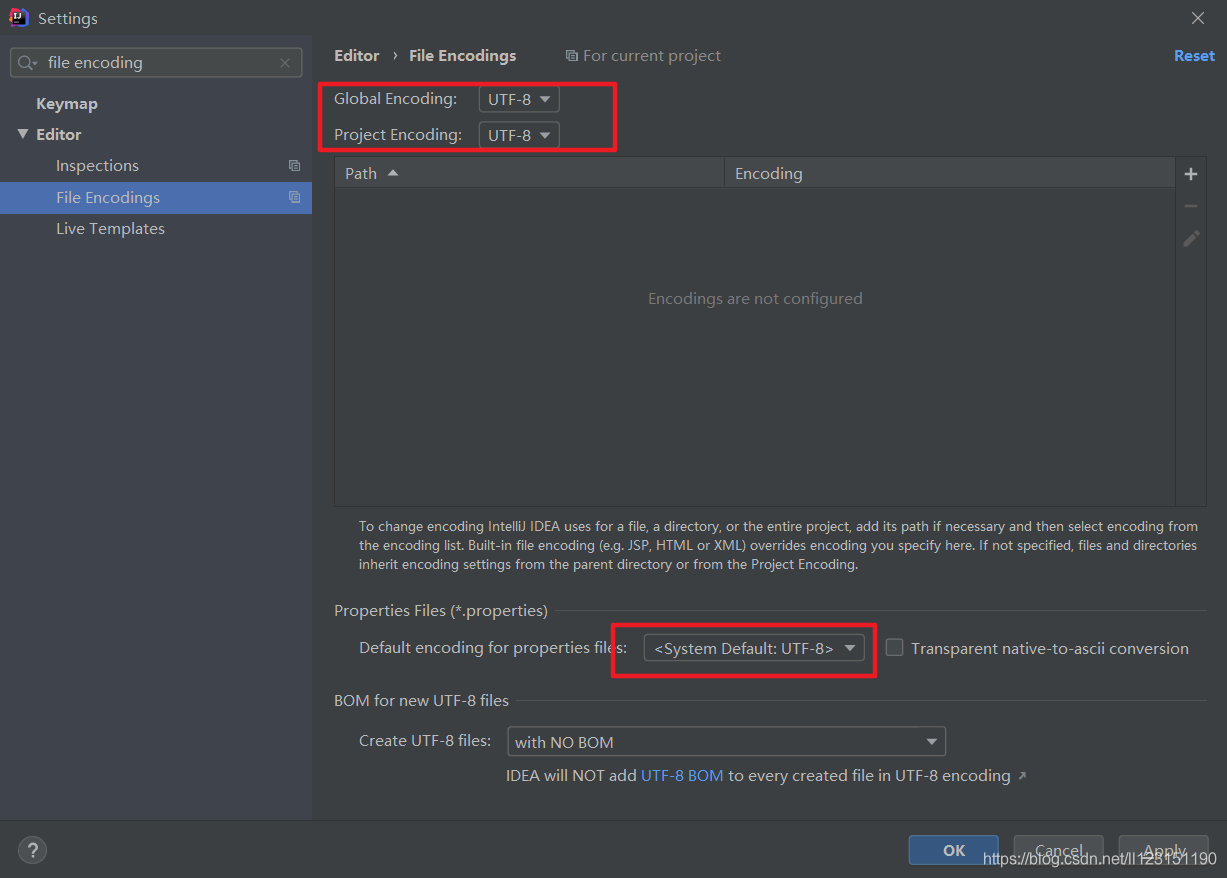This screenshot has height=878, width=1227.
Task: Enable Transparent native-to-ascii conversion checkbox
Action: point(894,648)
